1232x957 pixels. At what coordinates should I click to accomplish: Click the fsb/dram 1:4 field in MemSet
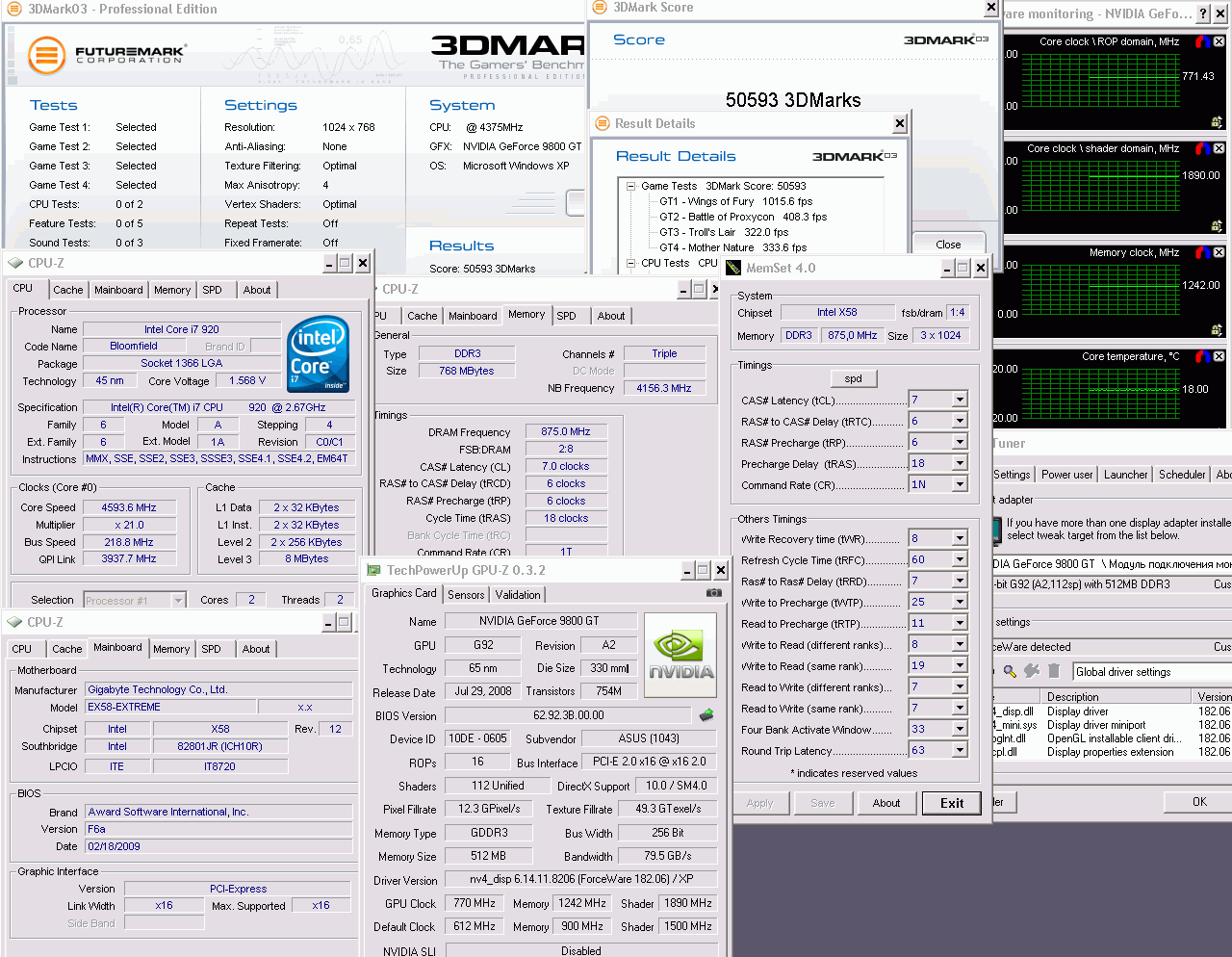pos(957,312)
